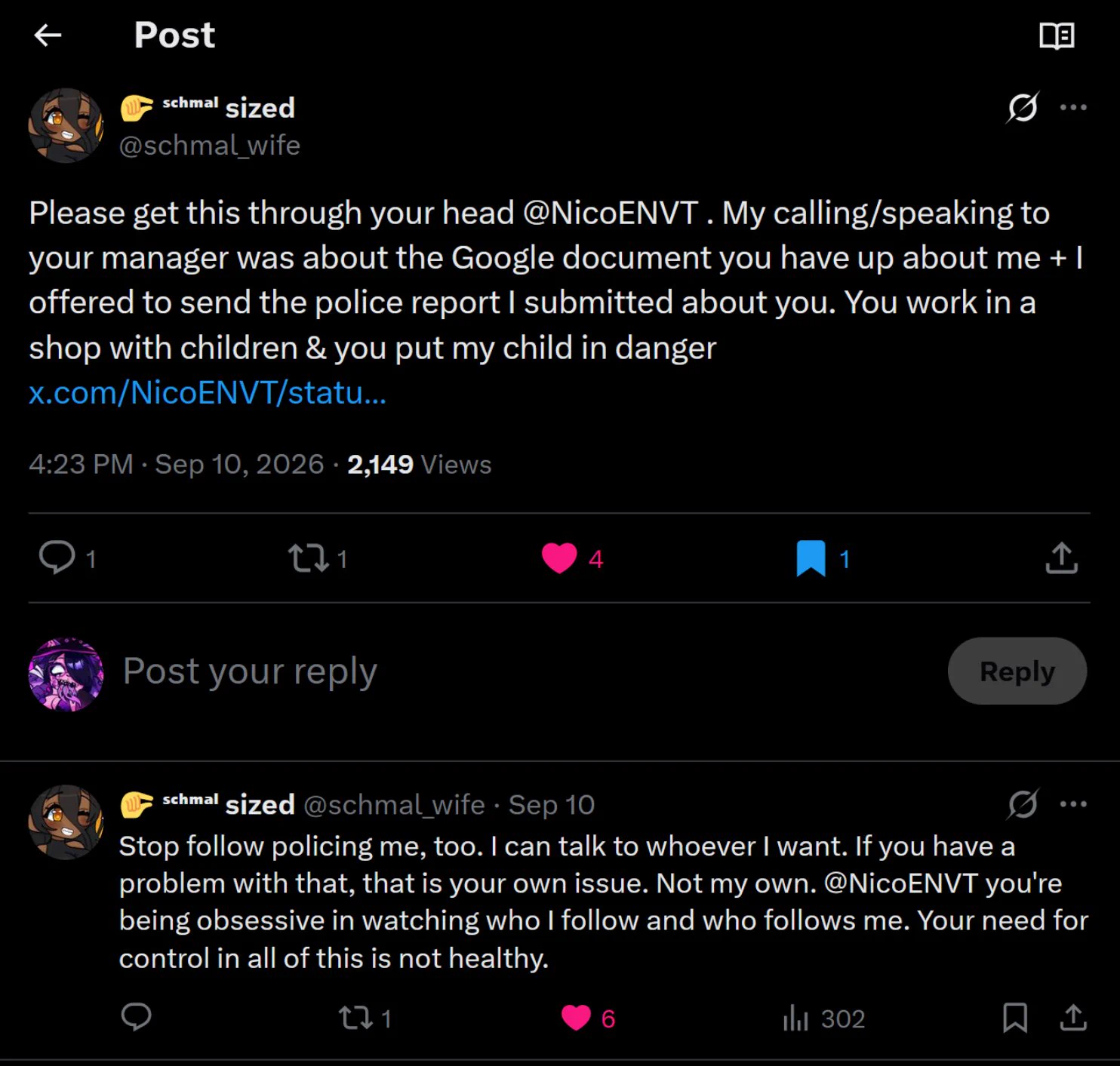1120x1066 pixels.
Task: Click the Reply button
Action: tap(1017, 671)
